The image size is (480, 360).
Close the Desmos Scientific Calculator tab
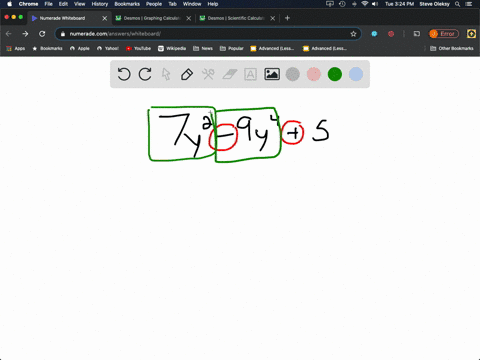273,18
